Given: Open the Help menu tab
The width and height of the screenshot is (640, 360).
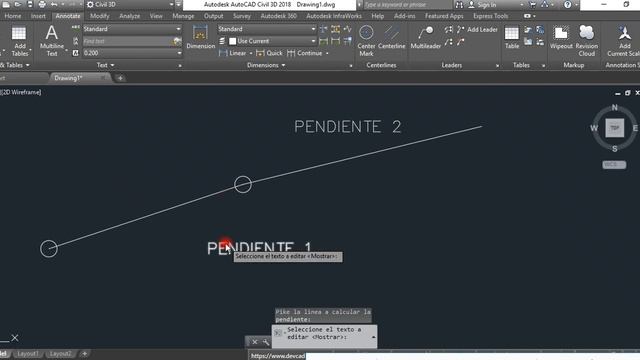Looking at the screenshot, I should point(378,16).
